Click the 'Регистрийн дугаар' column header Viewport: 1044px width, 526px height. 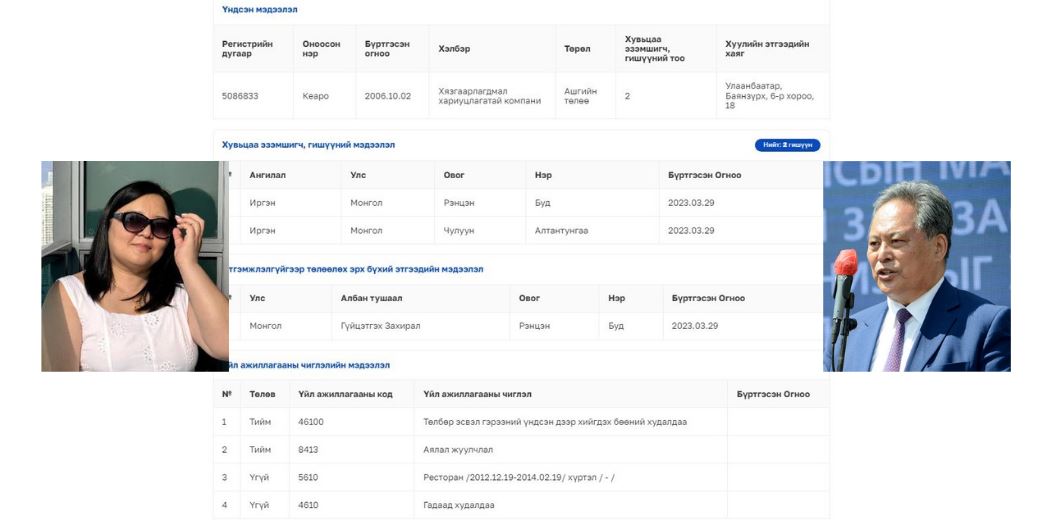click(x=247, y=49)
